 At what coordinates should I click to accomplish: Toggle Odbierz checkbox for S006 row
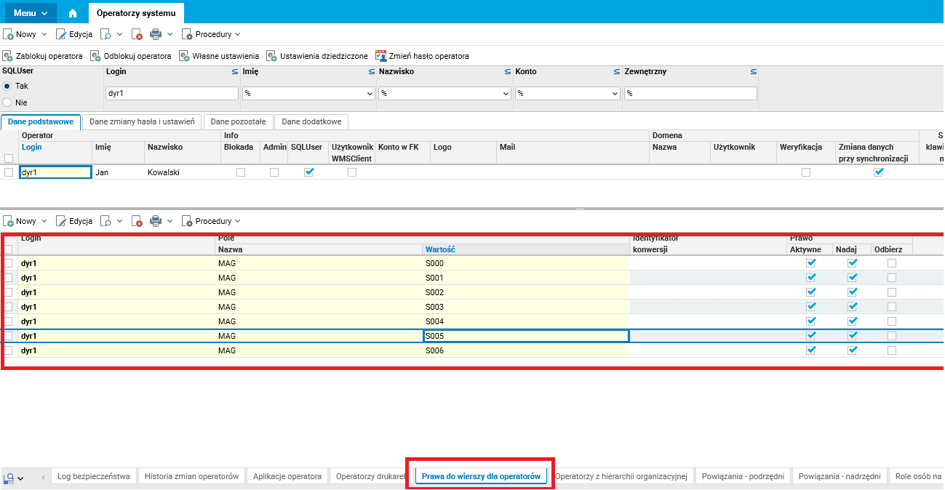(891, 350)
